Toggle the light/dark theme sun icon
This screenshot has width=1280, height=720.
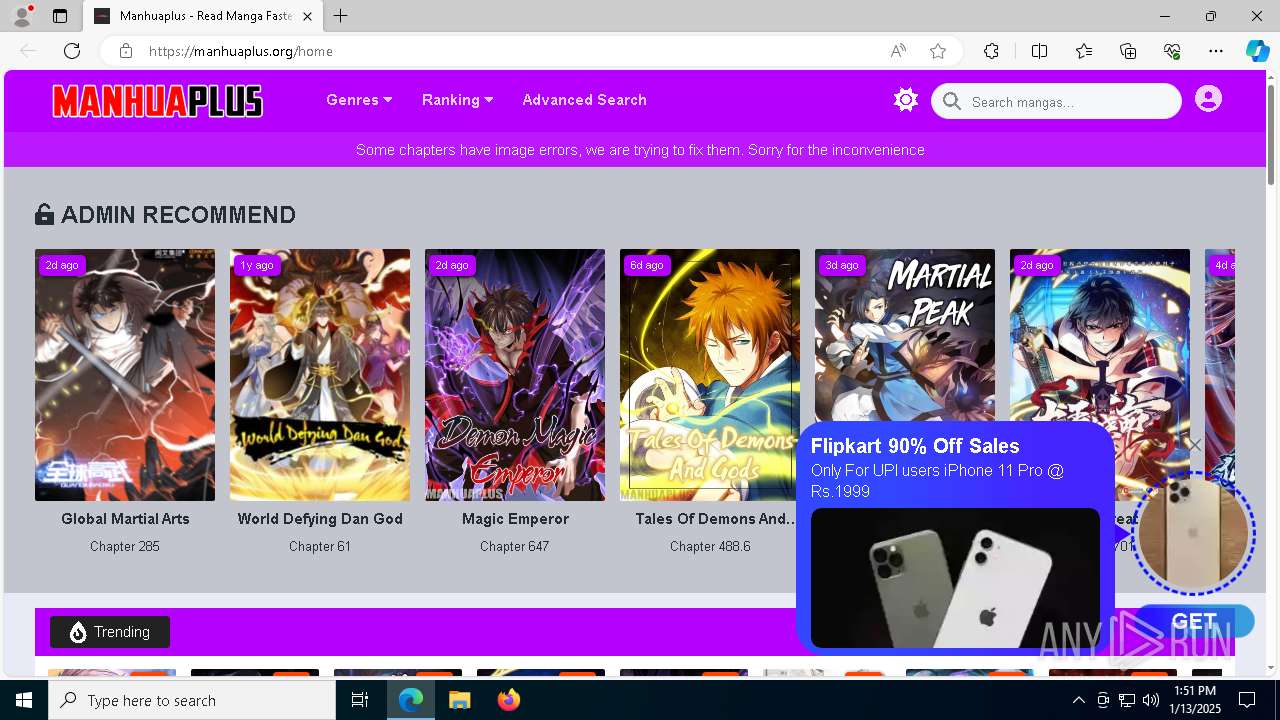[x=906, y=100]
